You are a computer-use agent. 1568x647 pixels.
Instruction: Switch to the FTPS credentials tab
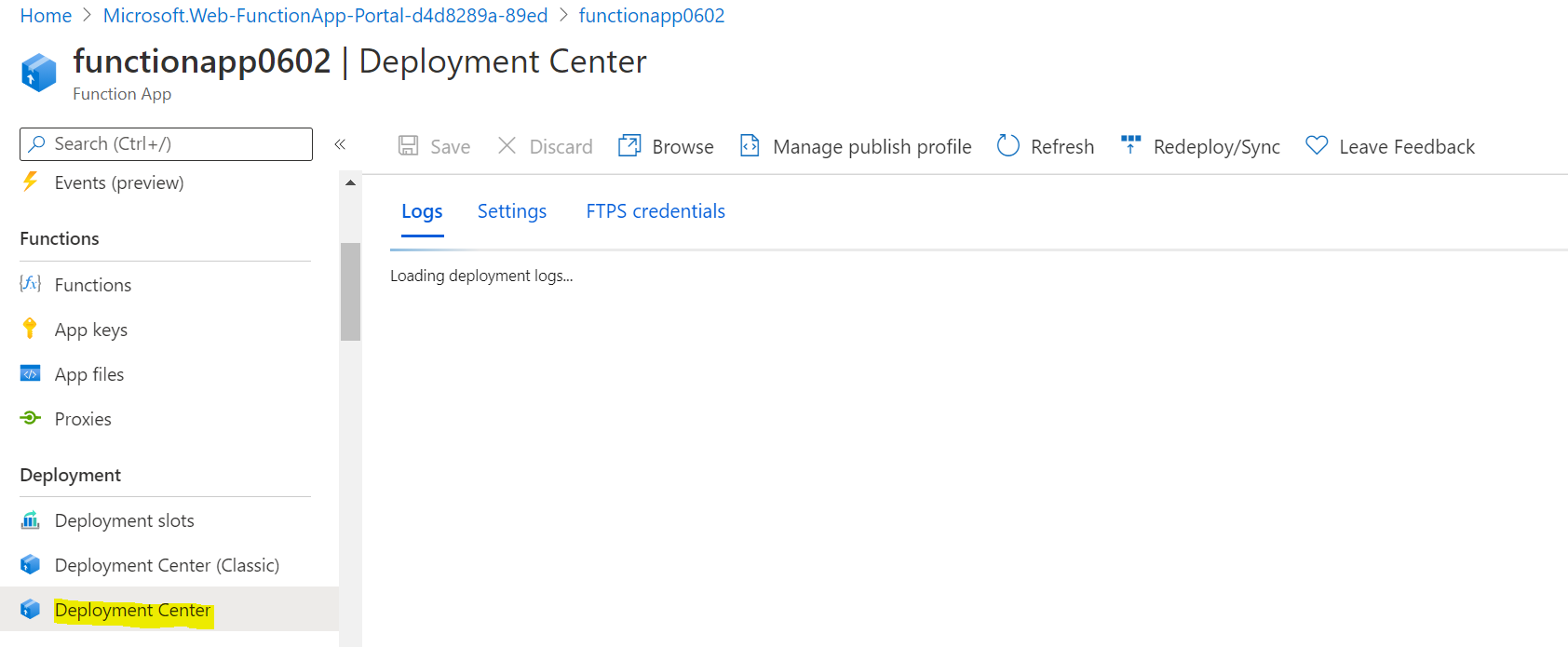point(656,211)
